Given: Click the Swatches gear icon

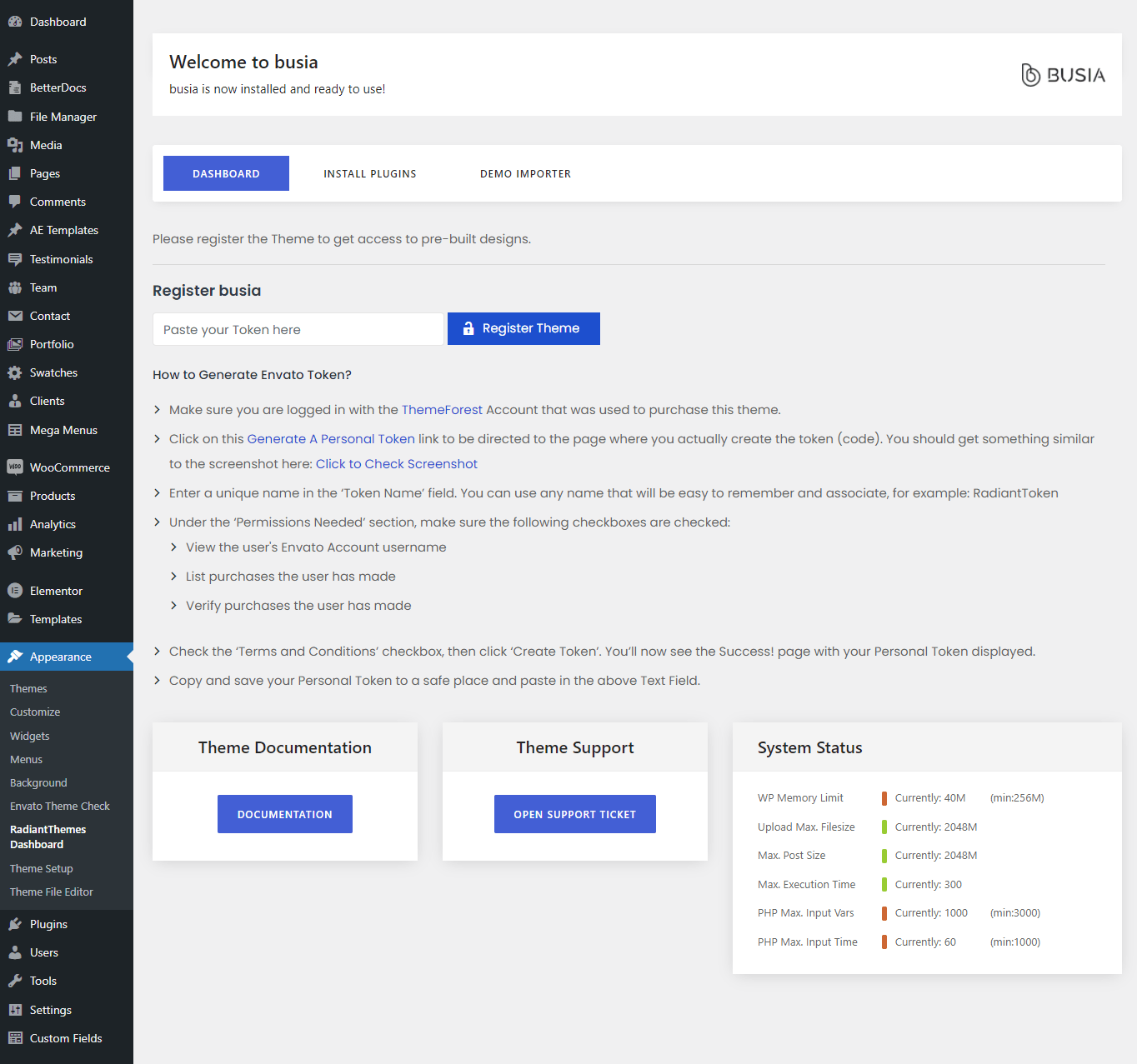Looking at the screenshot, I should click(x=15, y=372).
